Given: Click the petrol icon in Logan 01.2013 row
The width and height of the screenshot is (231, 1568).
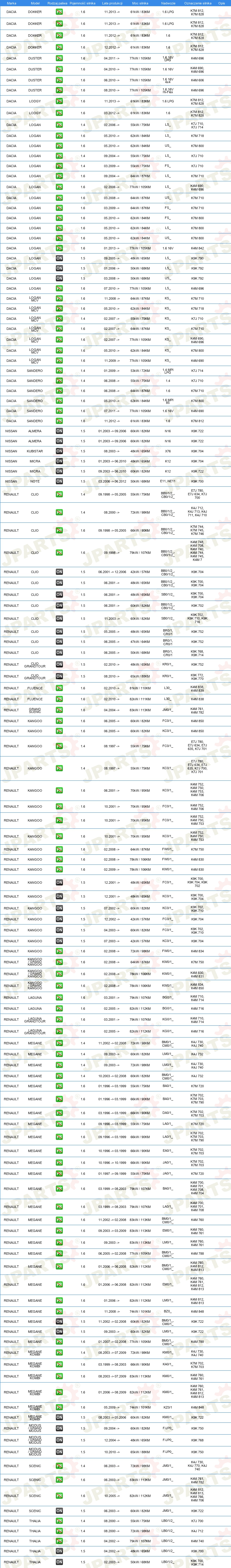Looking at the screenshot, I should tap(59, 248).
